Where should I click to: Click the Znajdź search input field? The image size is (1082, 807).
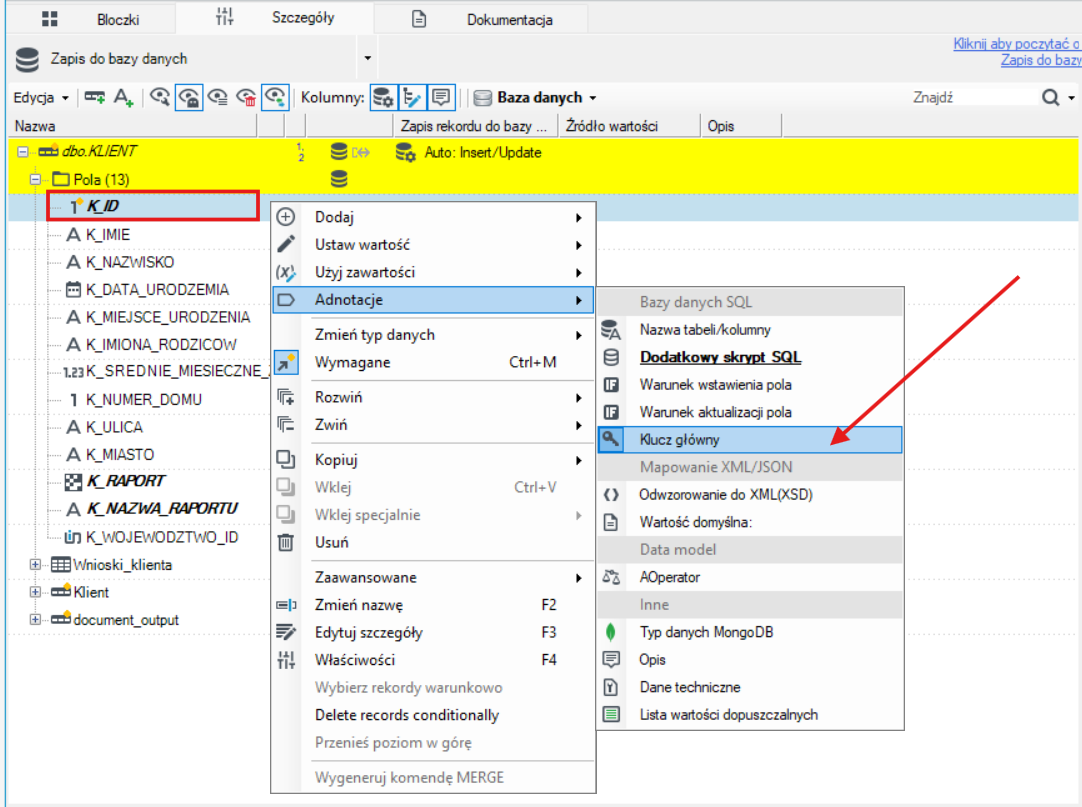tap(973, 97)
